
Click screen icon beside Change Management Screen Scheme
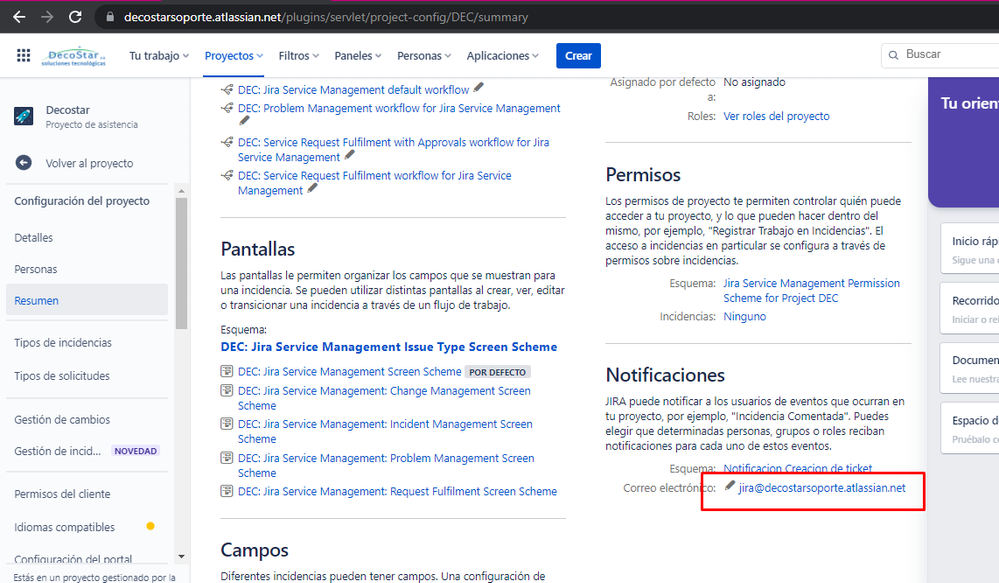(226, 390)
